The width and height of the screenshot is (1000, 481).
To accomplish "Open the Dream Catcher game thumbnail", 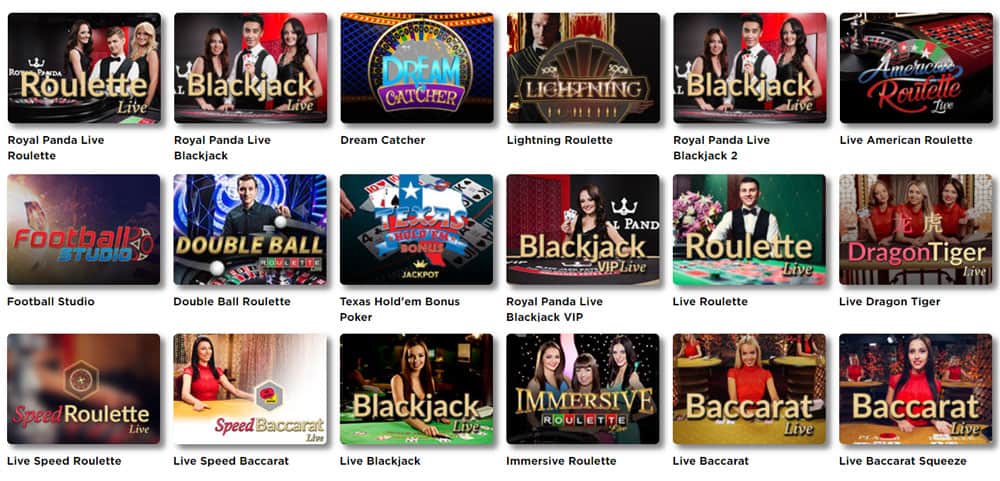I will (416, 68).
